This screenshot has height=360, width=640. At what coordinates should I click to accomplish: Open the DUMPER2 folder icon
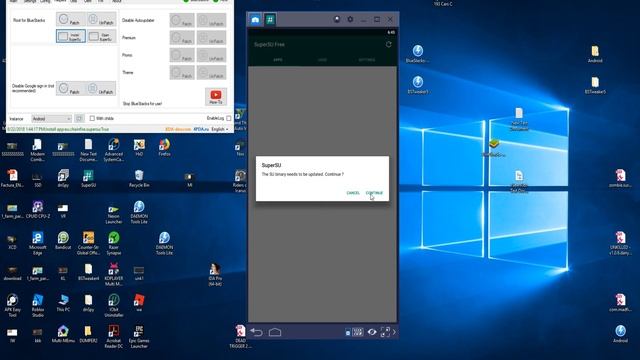(x=88, y=333)
